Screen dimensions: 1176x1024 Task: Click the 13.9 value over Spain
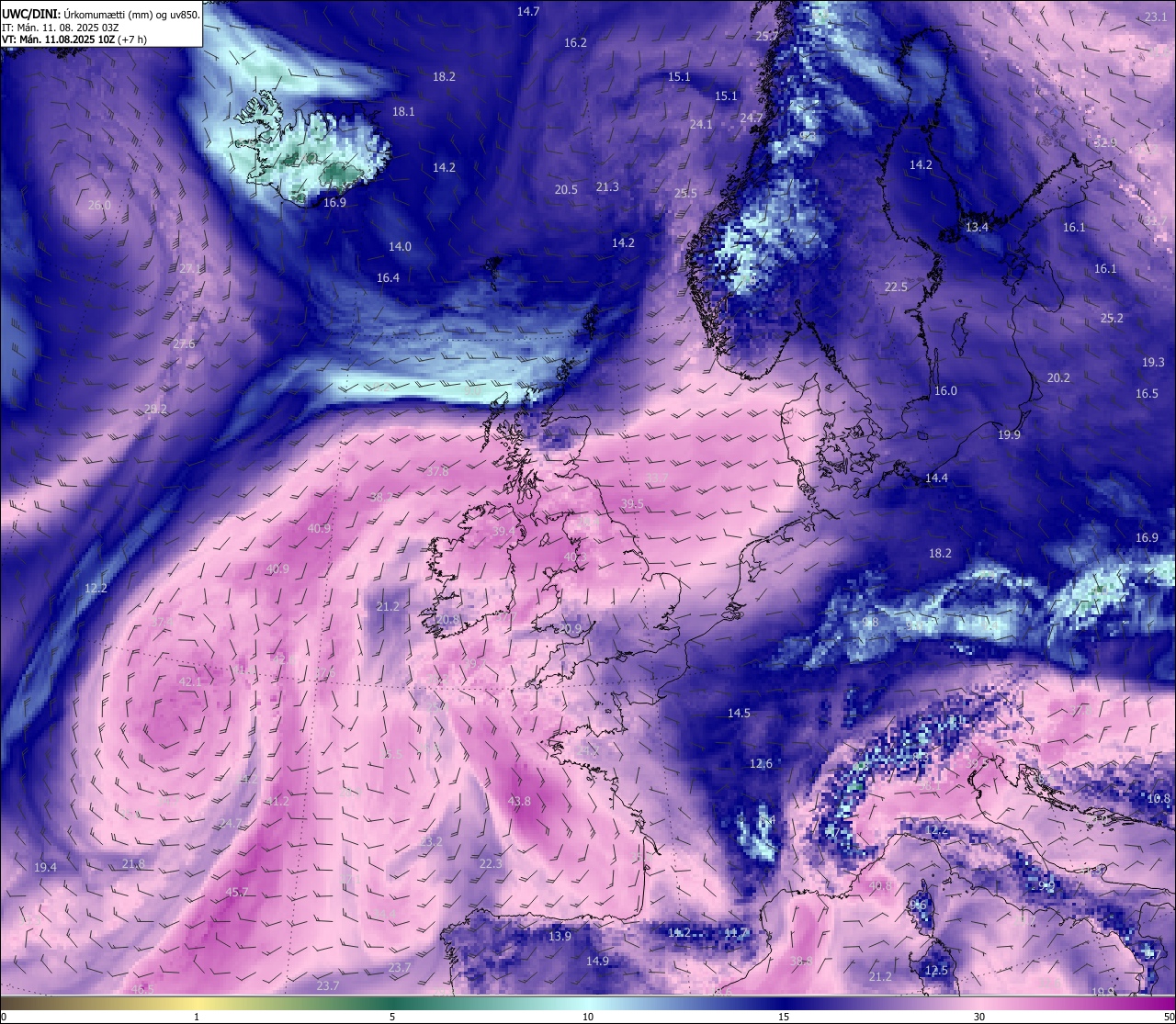pyautogui.click(x=560, y=936)
